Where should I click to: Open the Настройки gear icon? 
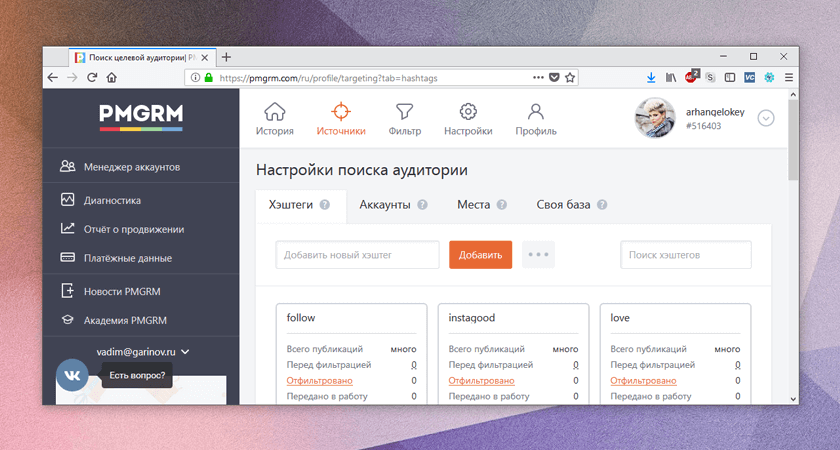(468, 111)
